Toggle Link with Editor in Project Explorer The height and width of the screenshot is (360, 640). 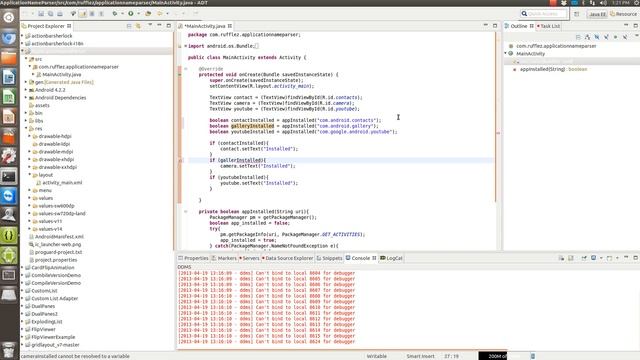pyautogui.click(x=138, y=26)
